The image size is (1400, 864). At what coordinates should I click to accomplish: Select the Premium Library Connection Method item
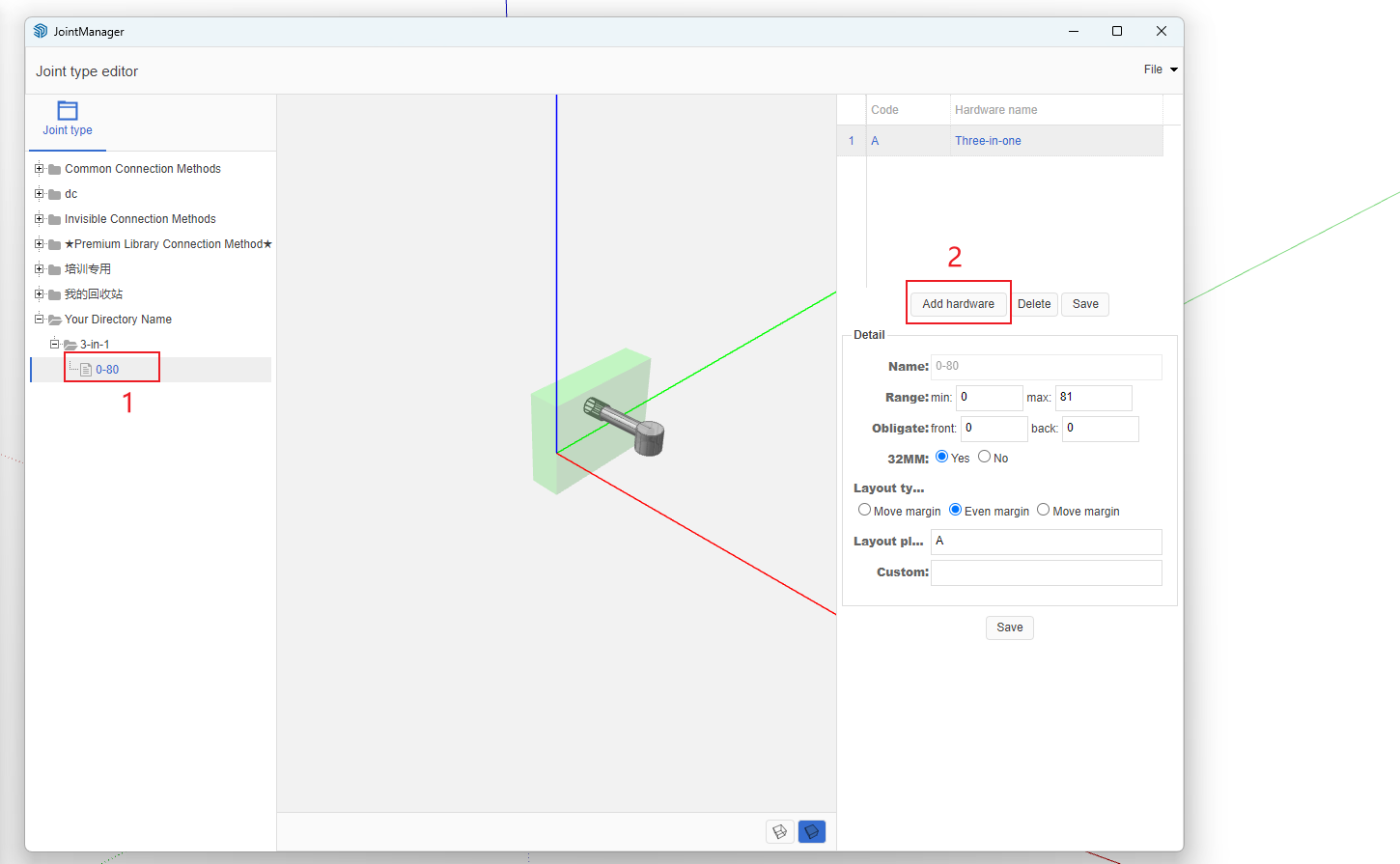click(x=168, y=244)
